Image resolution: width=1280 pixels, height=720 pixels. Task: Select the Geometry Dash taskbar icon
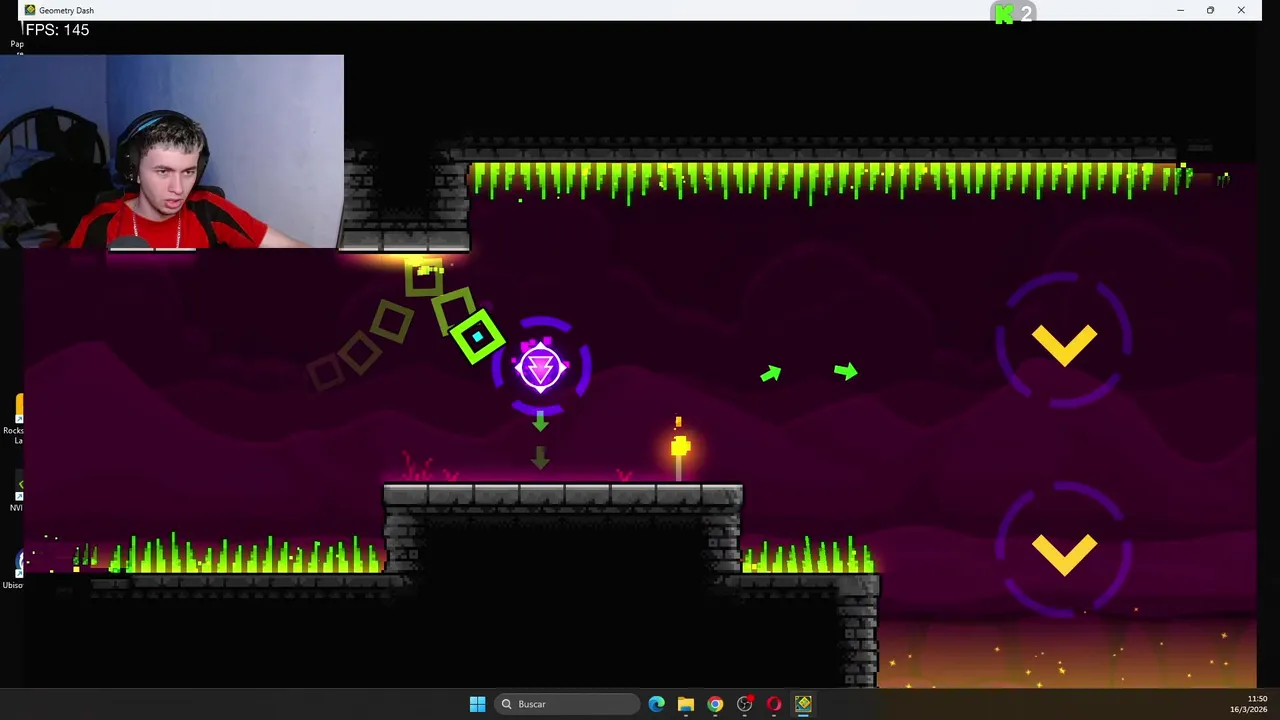pyautogui.click(x=803, y=704)
